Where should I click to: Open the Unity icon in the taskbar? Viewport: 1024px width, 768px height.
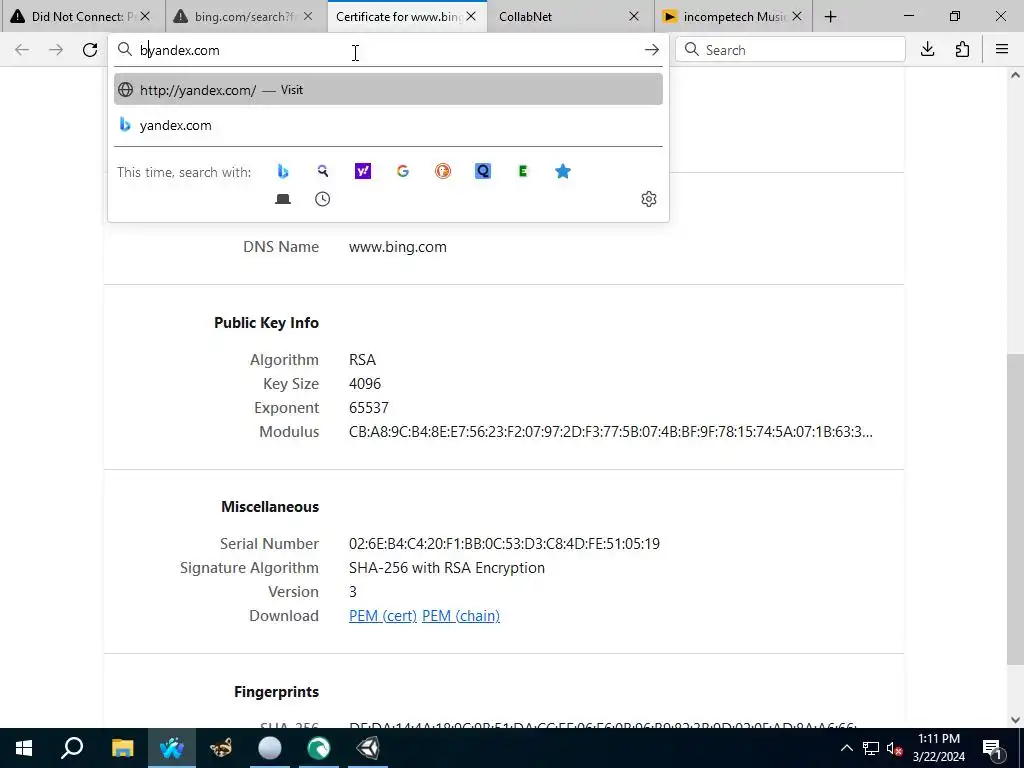click(x=368, y=748)
